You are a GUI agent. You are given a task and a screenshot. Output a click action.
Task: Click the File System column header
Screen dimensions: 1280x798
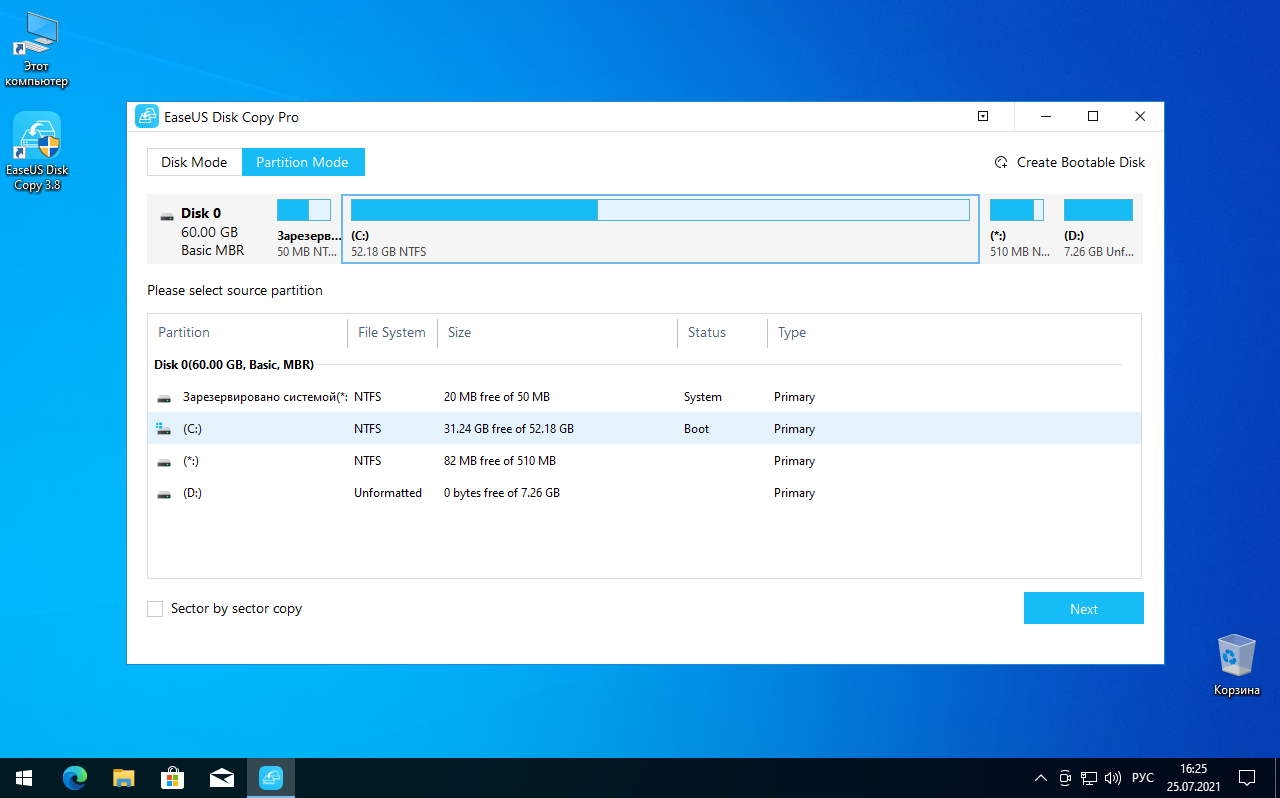click(x=392, y=332)
